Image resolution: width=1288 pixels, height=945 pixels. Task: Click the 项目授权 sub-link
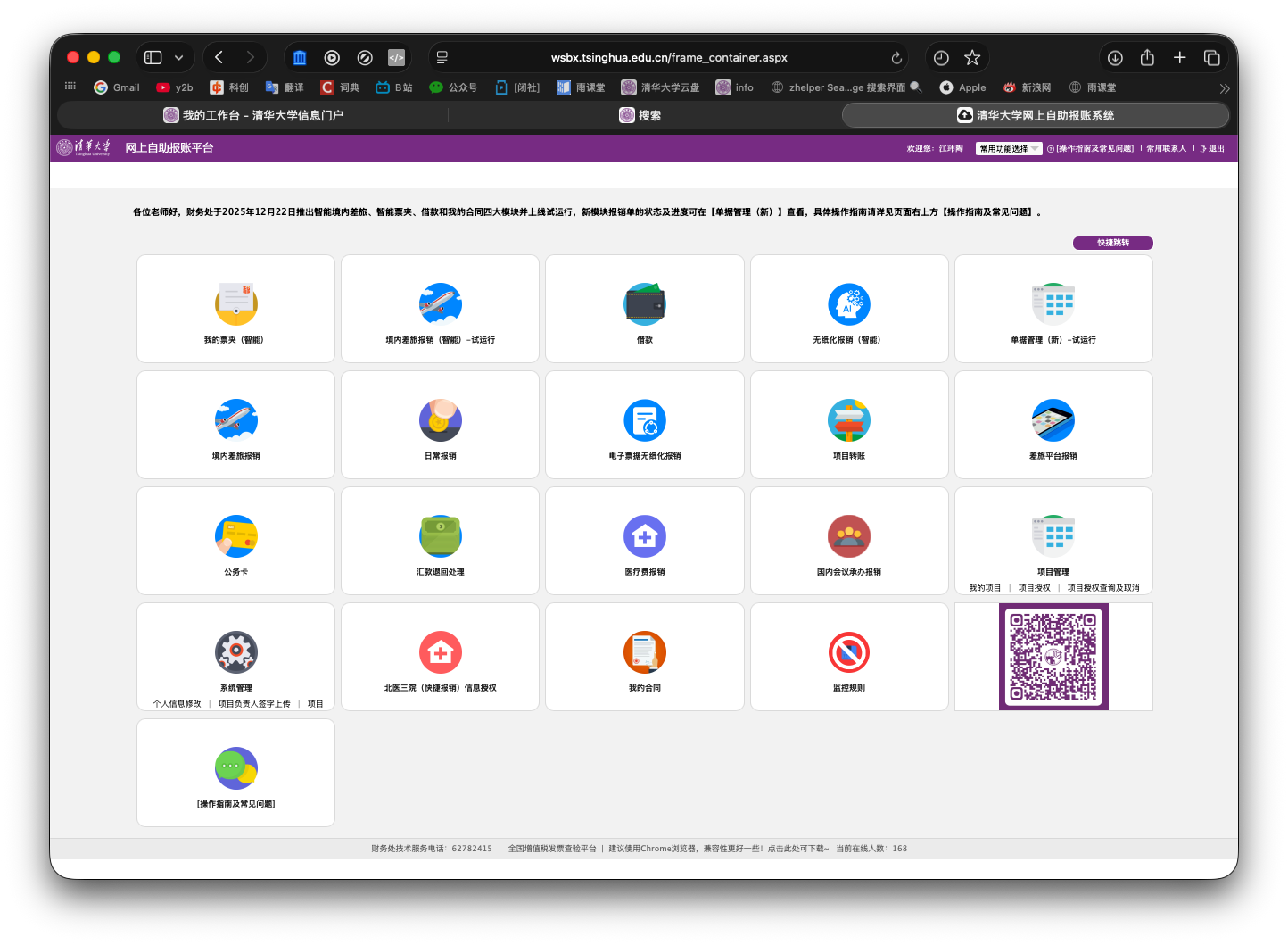pyautogui.click(x=1034, y=588)
